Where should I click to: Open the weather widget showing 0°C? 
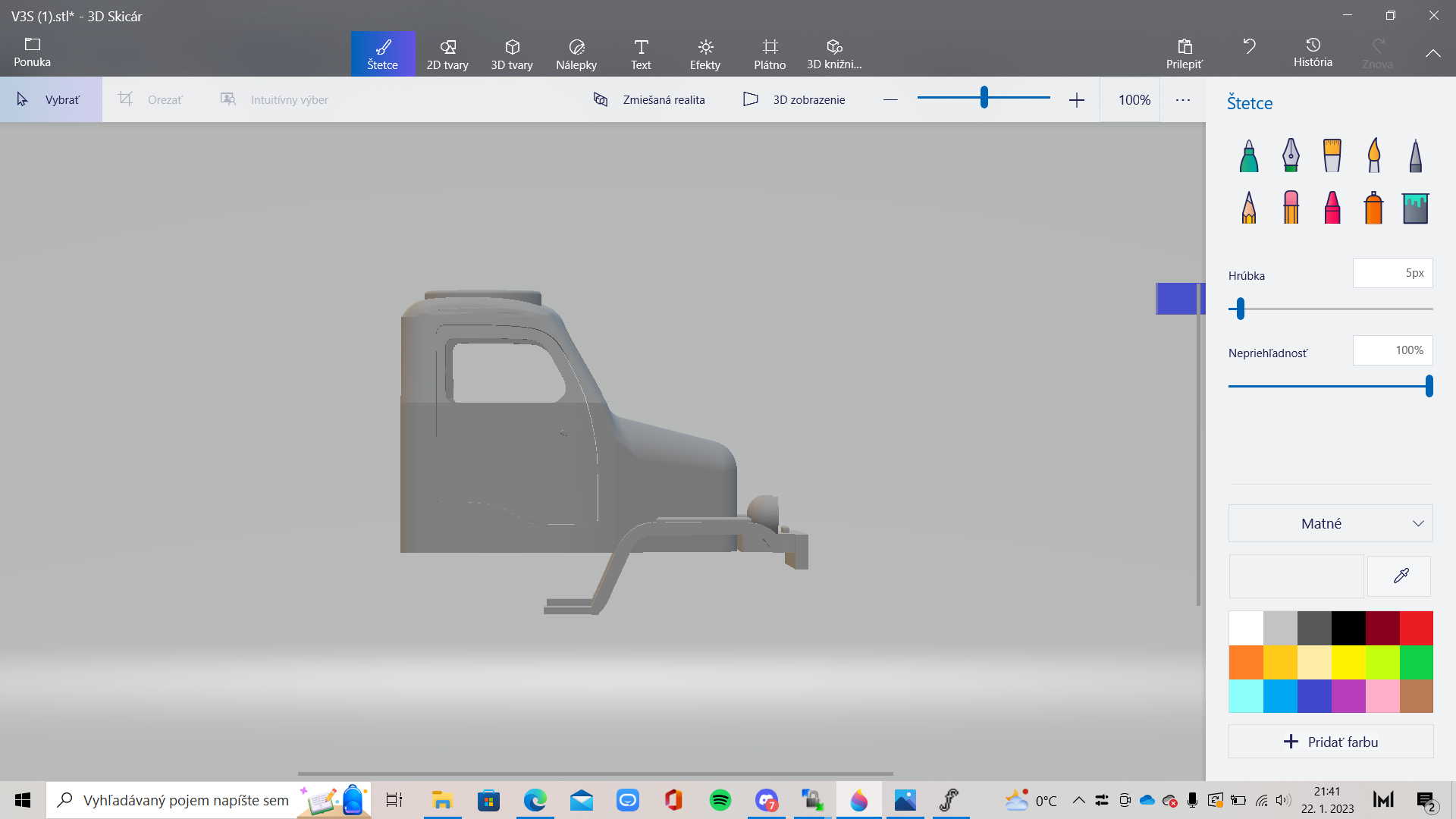point(1031,800)
